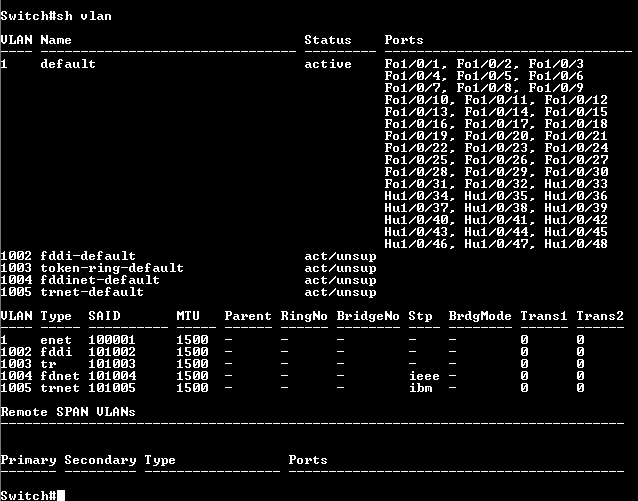Click the 'MTU' column header

tap(188, 316)
